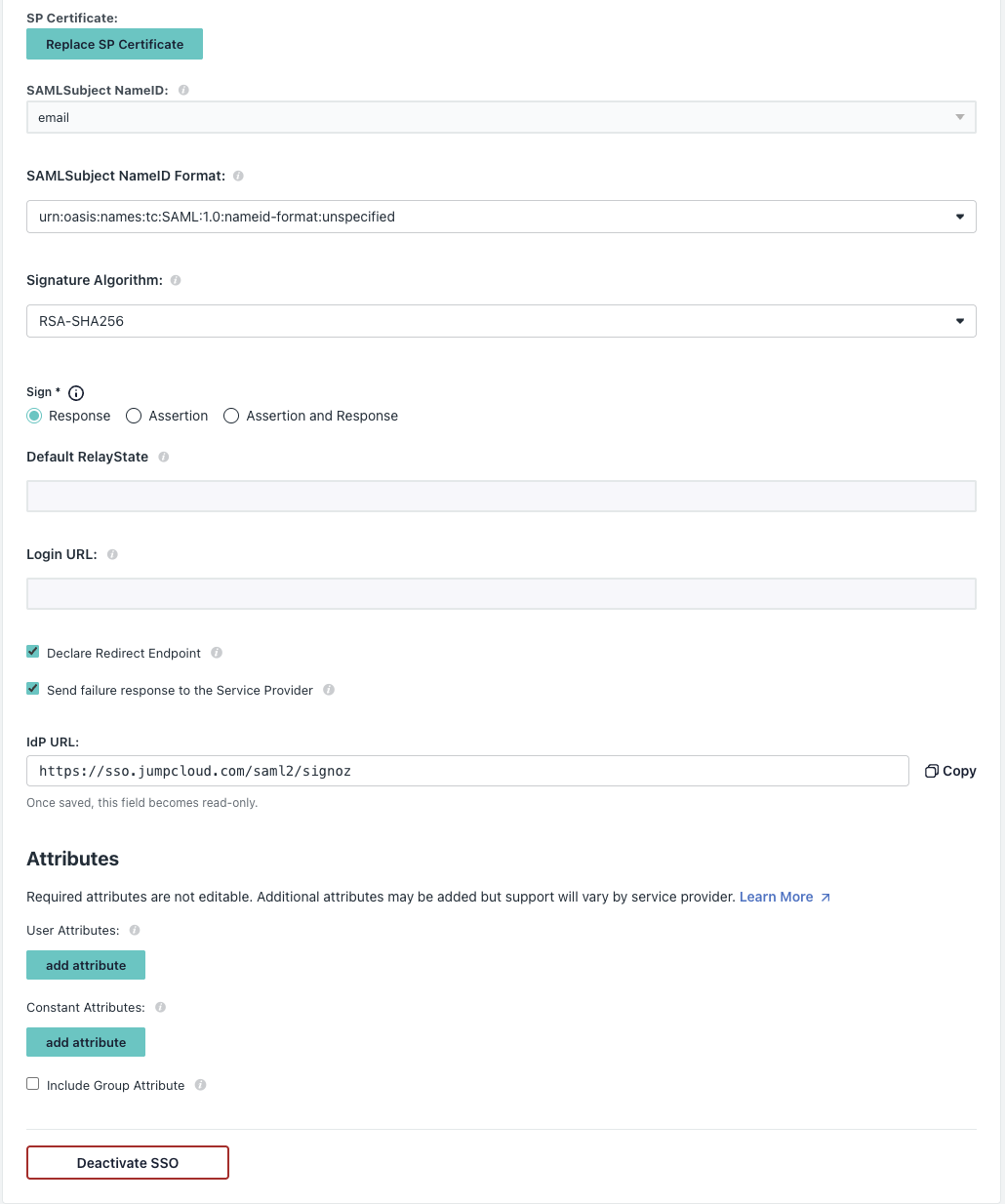1005x1204 pixels.
Task: Click 'Once saved, this field becomes read-only' note
Action: point(142,803)
